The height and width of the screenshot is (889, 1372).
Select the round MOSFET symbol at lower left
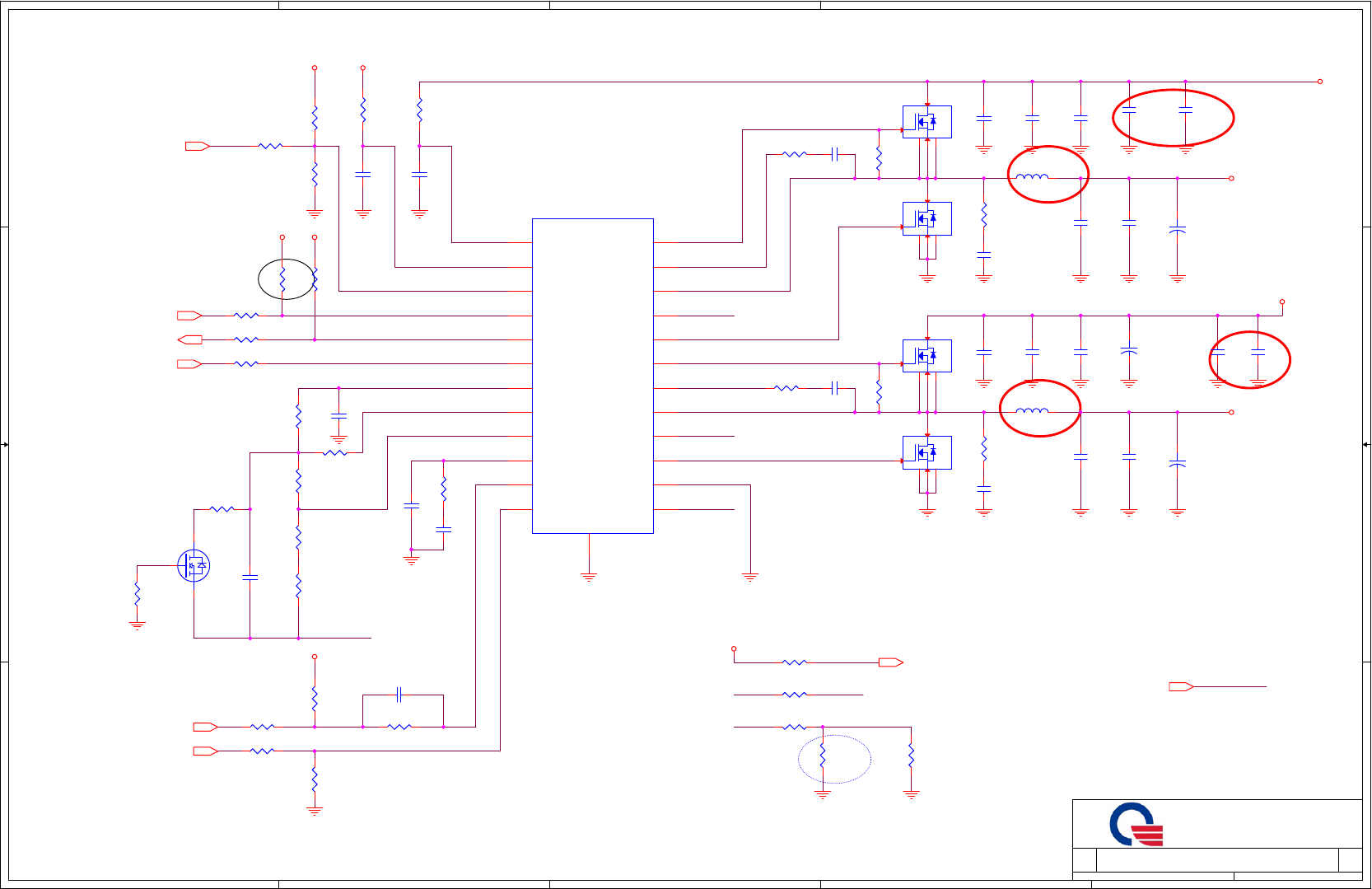tap(194, 565)
